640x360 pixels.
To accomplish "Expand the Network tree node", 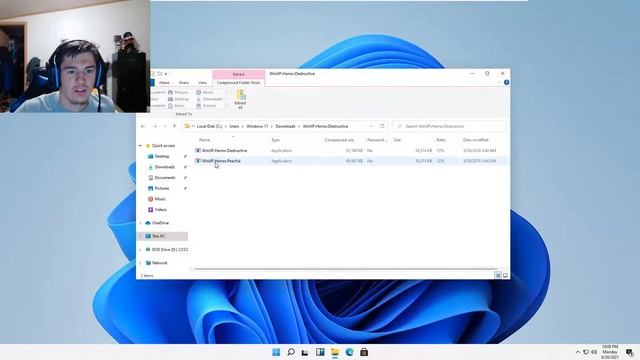I will 140,263.
